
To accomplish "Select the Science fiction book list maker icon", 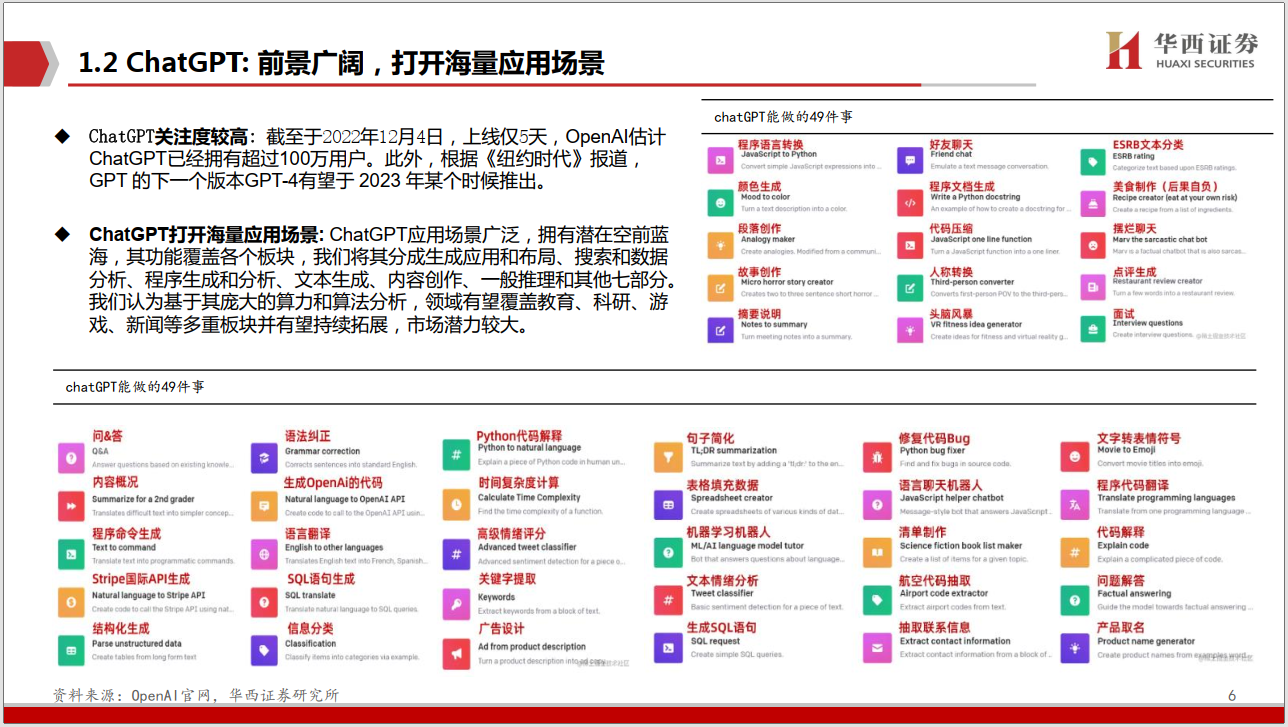I will pos(877,552).
